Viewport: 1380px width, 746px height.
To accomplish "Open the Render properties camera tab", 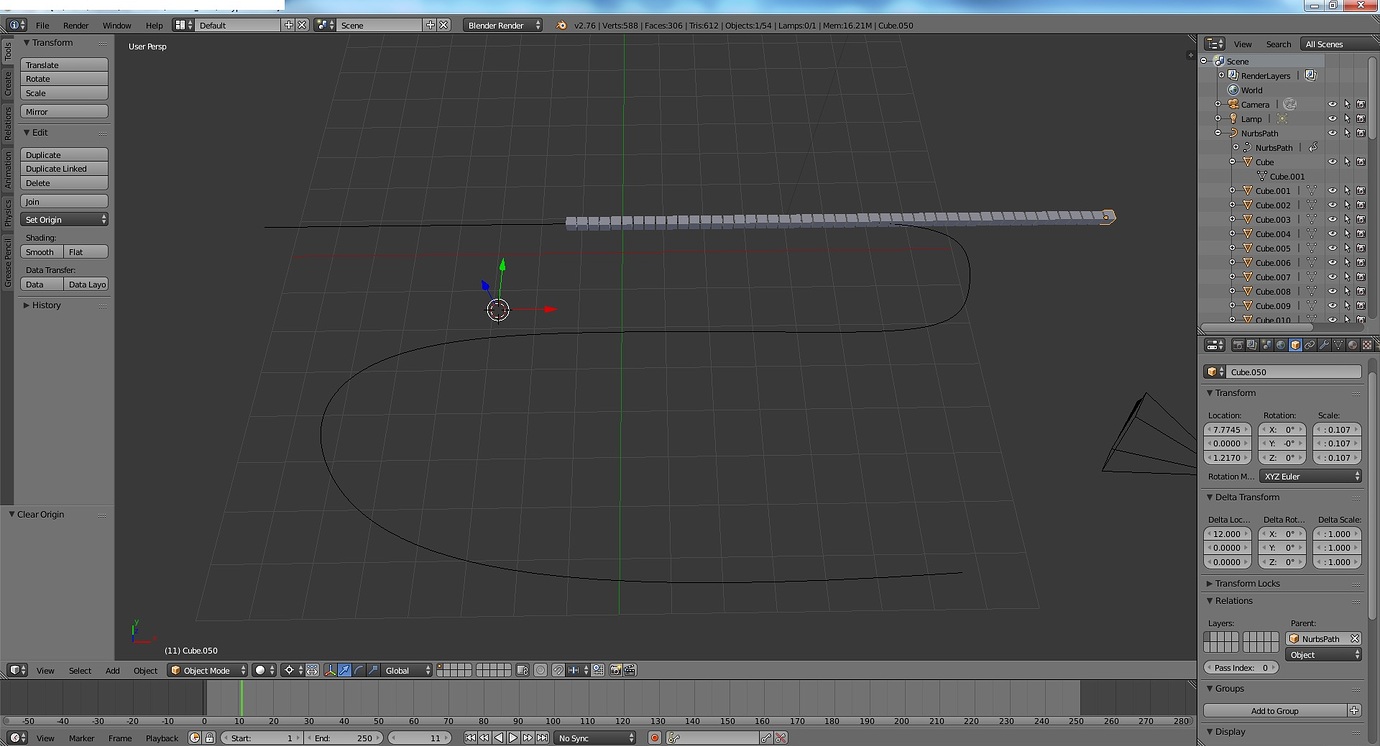I will [1238, 345].
